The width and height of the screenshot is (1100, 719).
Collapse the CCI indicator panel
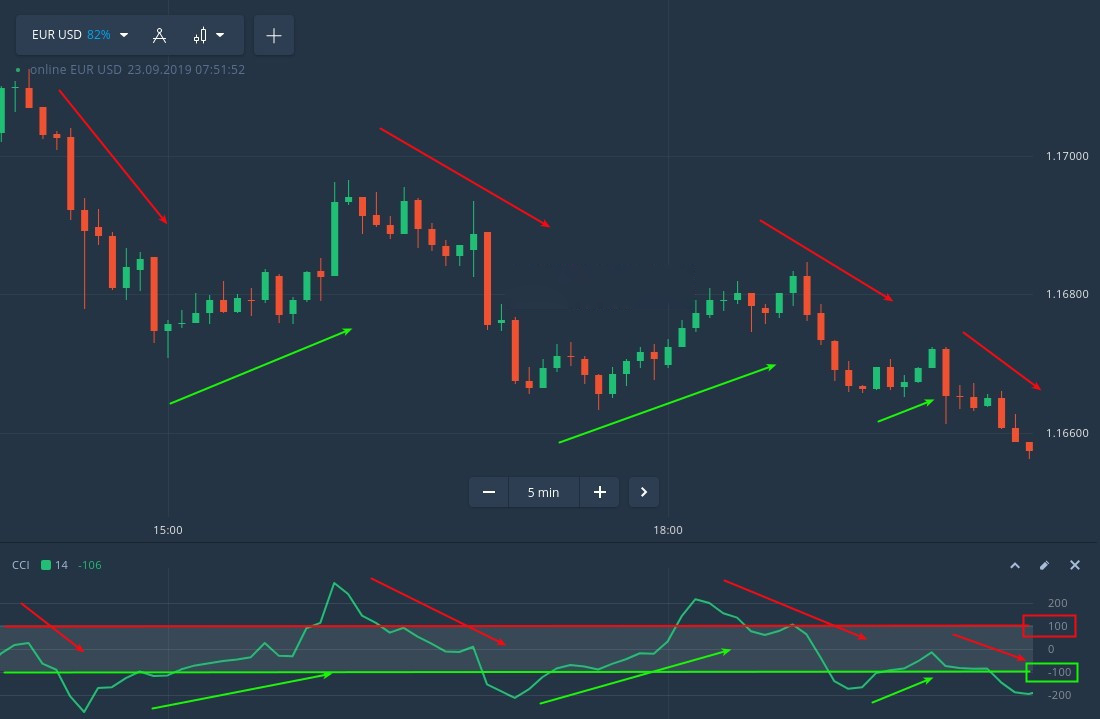coord(1014,565)
